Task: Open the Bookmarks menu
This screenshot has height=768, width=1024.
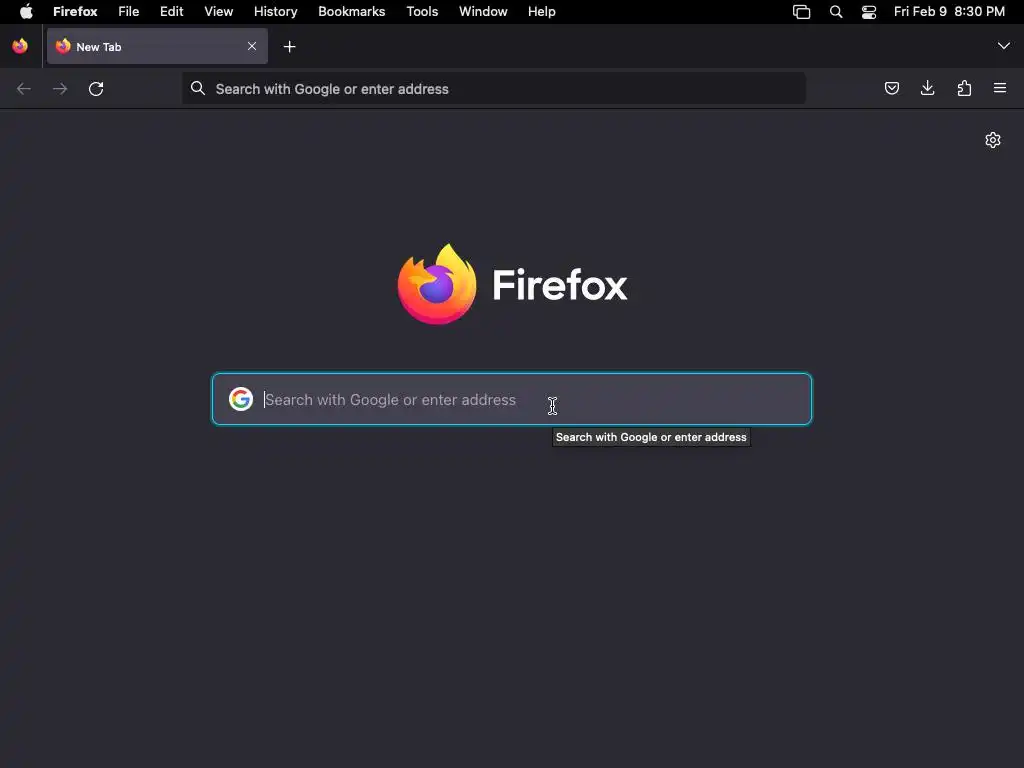Action: pyautogui.click(x=351, y=11)
